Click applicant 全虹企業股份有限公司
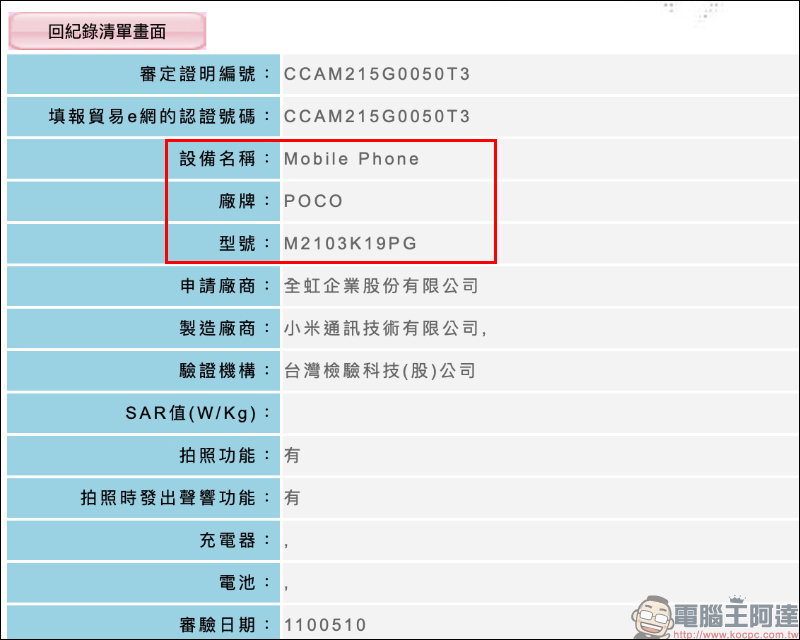The height and width of the screenshot is (640, 800). coord(381,286)
